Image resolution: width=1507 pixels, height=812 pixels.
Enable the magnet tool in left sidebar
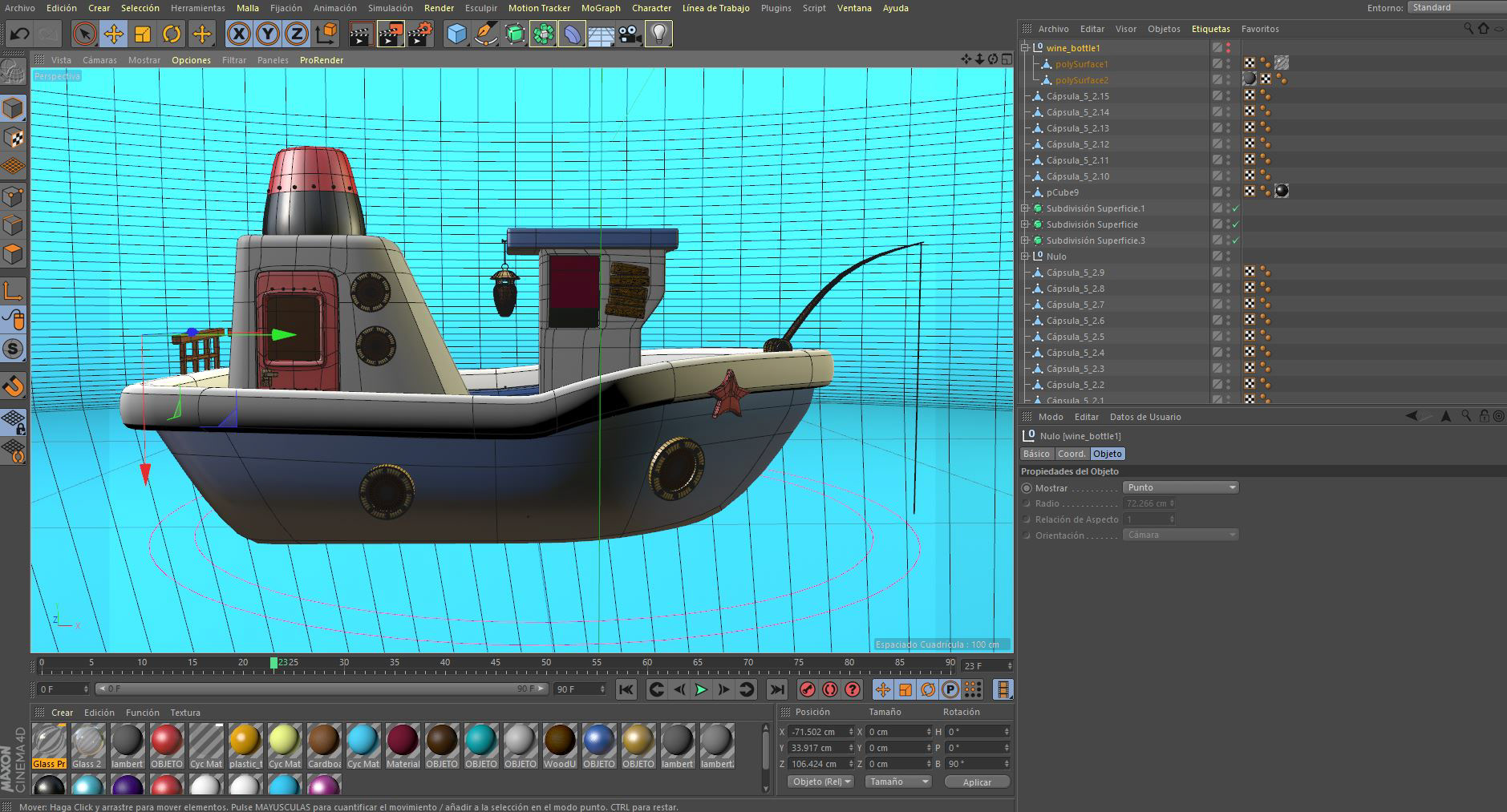[14, 386]
